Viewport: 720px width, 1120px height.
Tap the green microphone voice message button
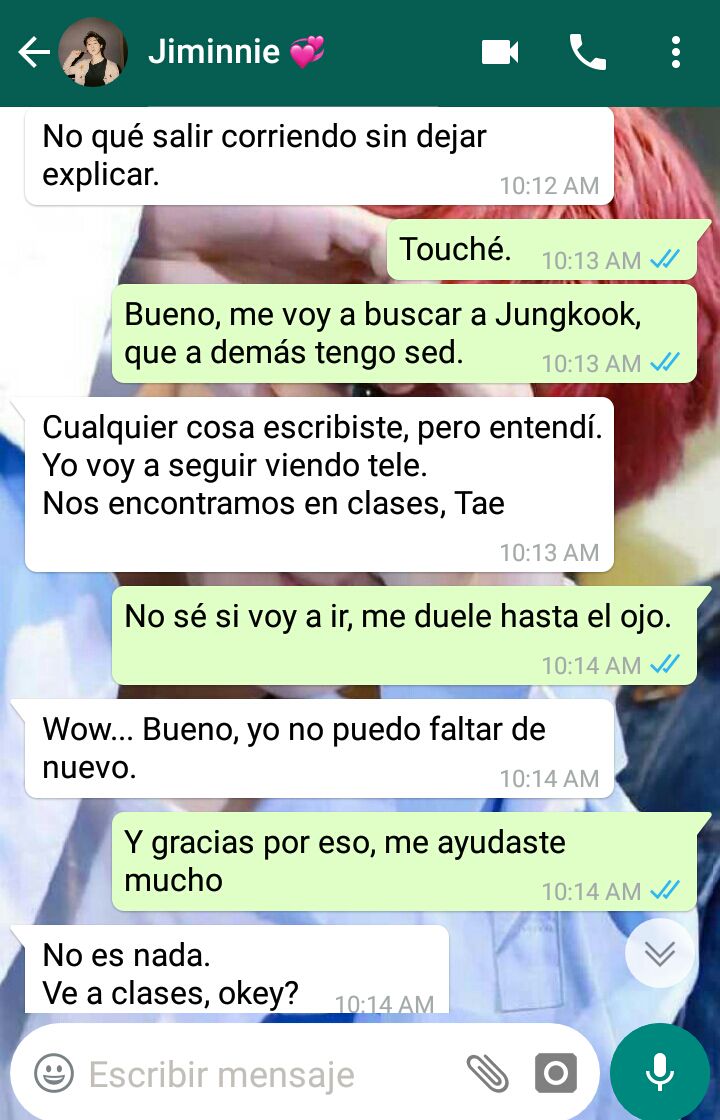coord(659,1073)
